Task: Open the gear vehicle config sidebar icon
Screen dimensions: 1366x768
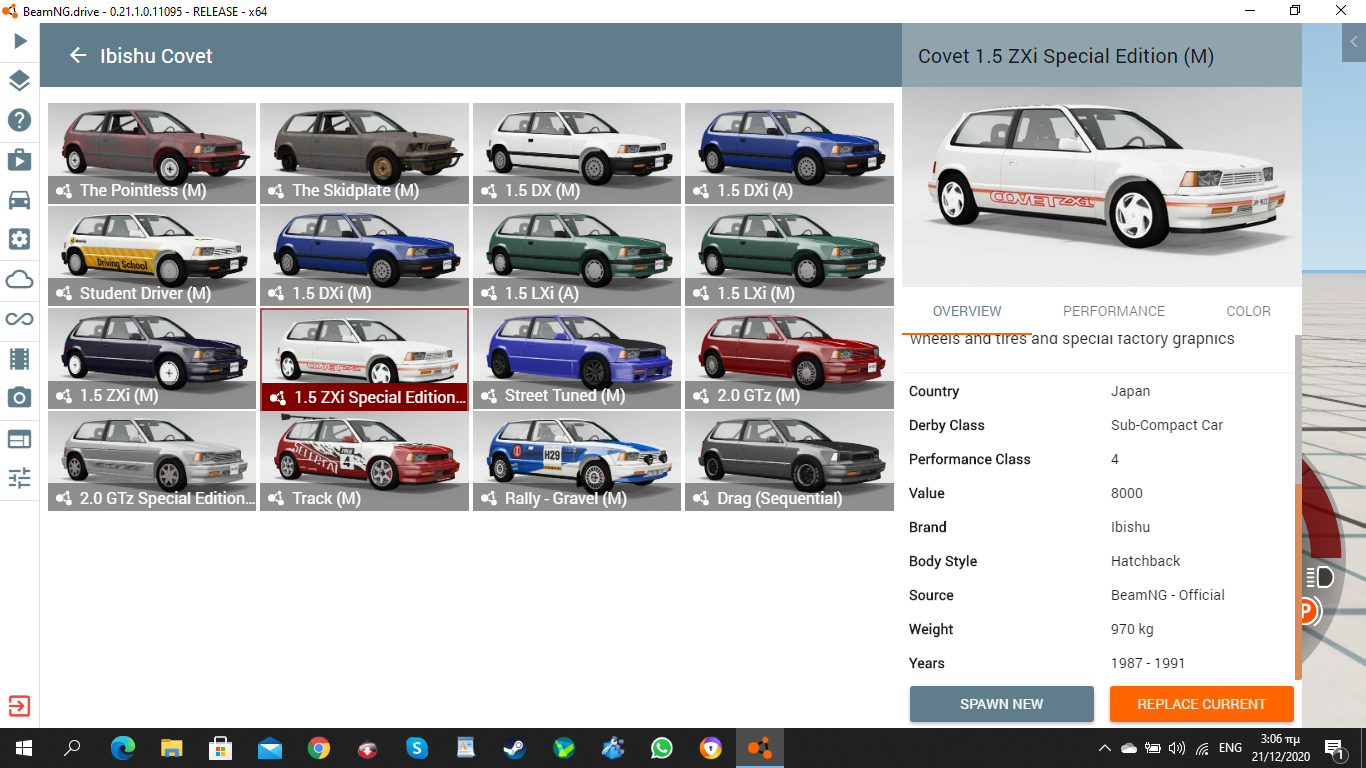Action: click(19, 239)
